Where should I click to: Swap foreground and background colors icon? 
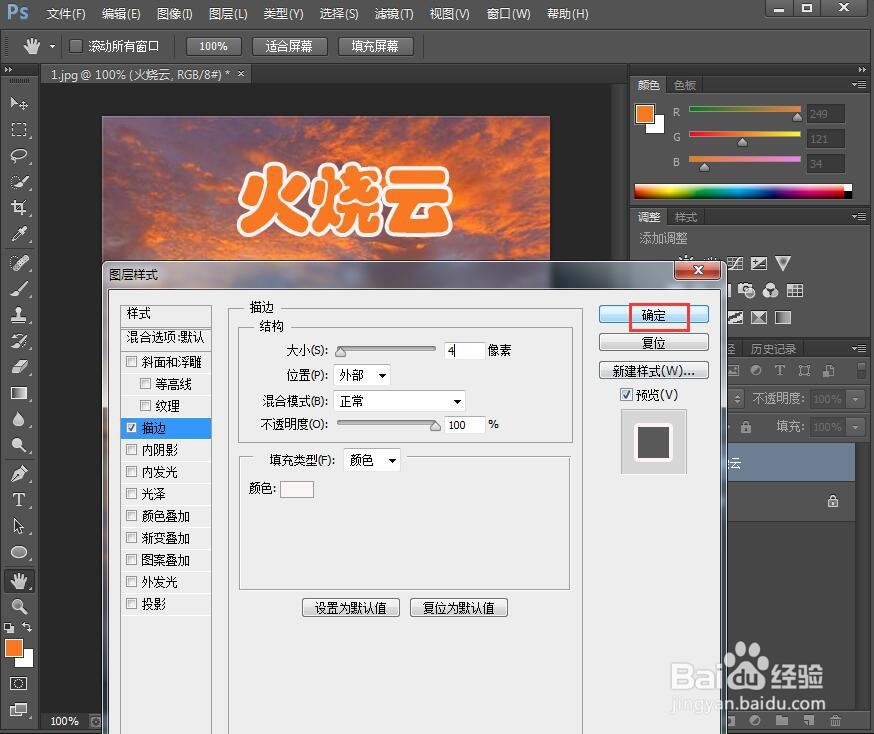click(27, 627)
